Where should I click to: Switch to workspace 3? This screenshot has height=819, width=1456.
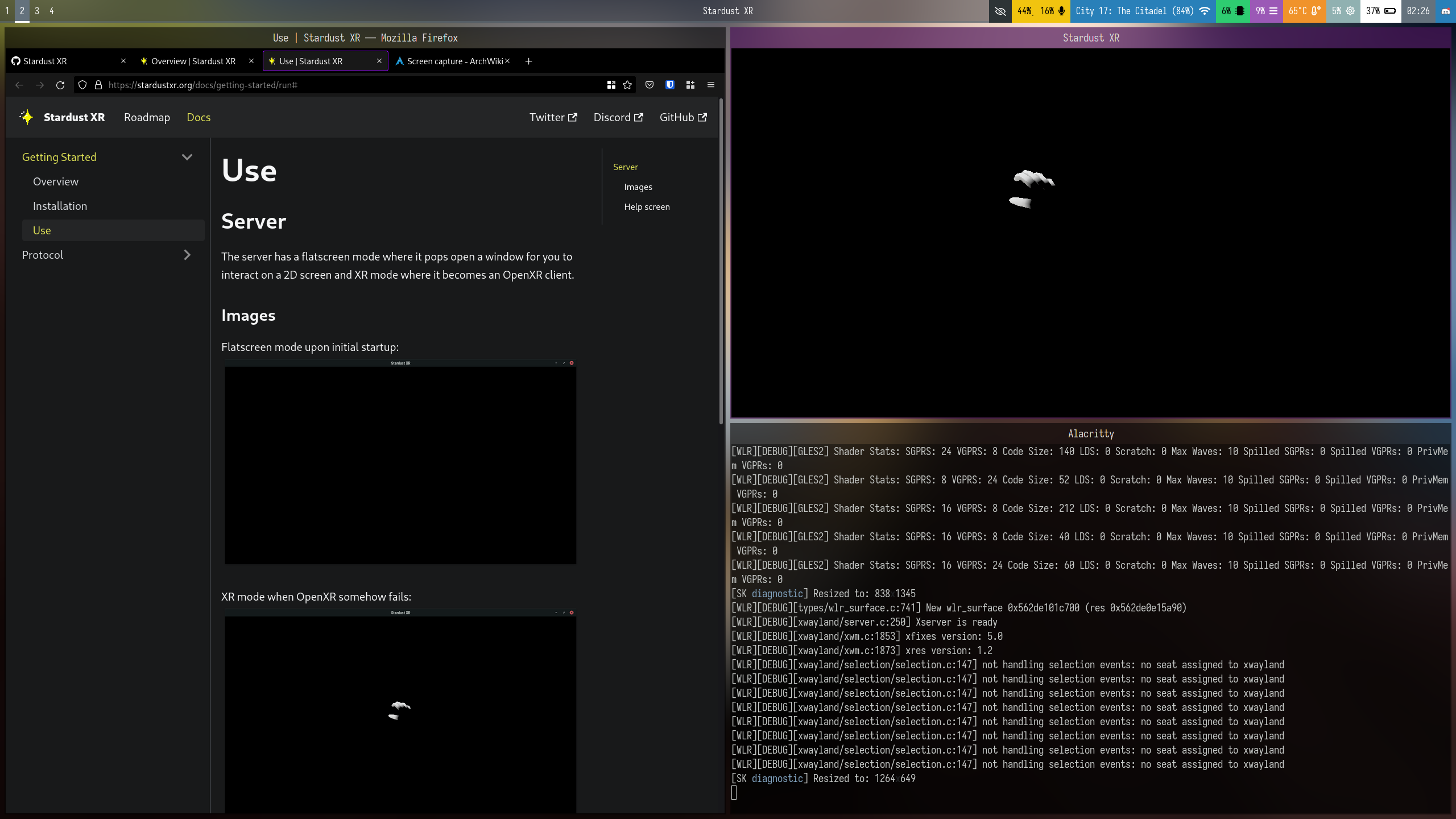(37, 11)
